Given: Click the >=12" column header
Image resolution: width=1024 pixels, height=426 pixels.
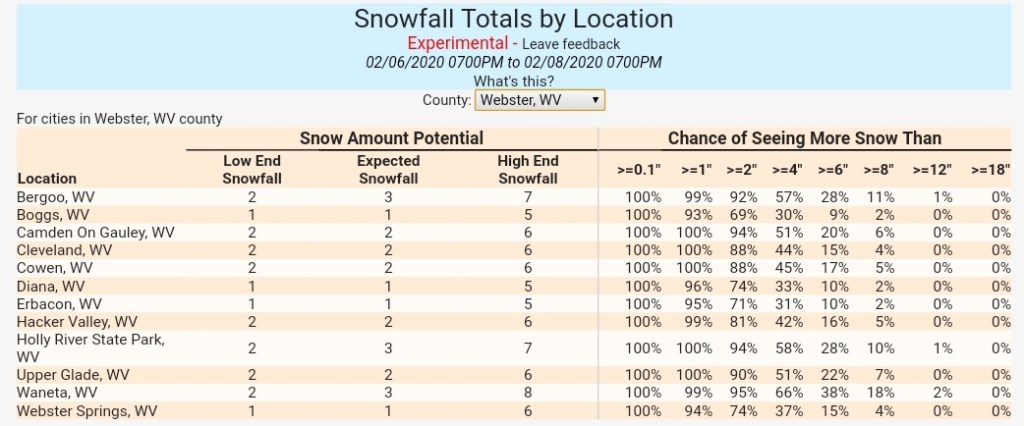Looking at the screenshot, I should click(x=930, y=170).
